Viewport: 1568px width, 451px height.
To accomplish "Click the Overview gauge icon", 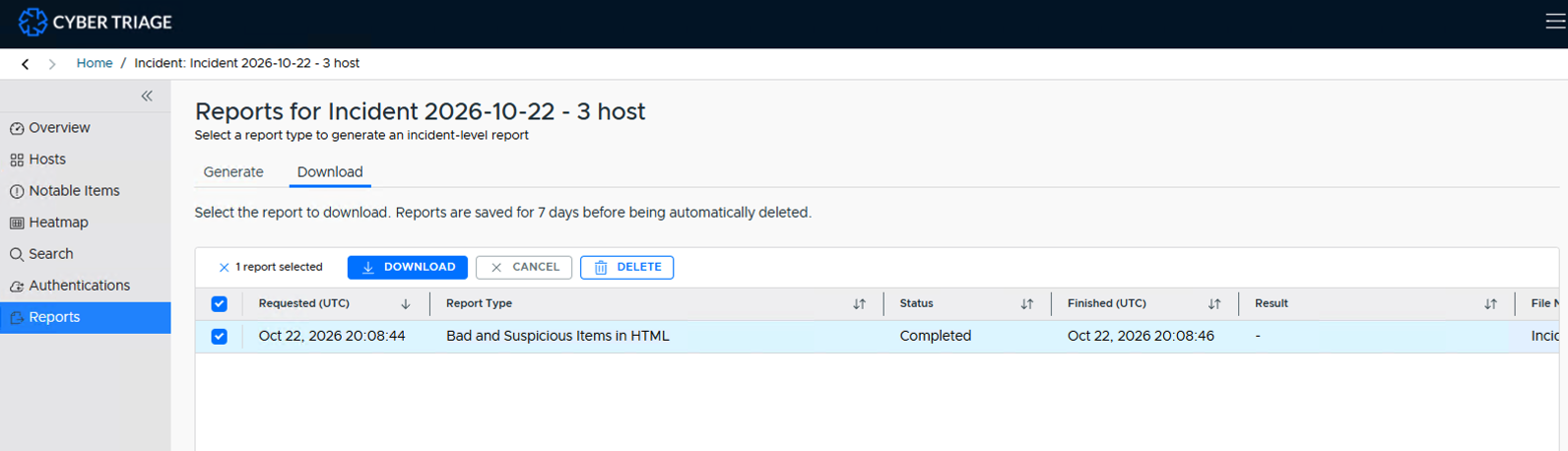I will (x=17, y=129).
